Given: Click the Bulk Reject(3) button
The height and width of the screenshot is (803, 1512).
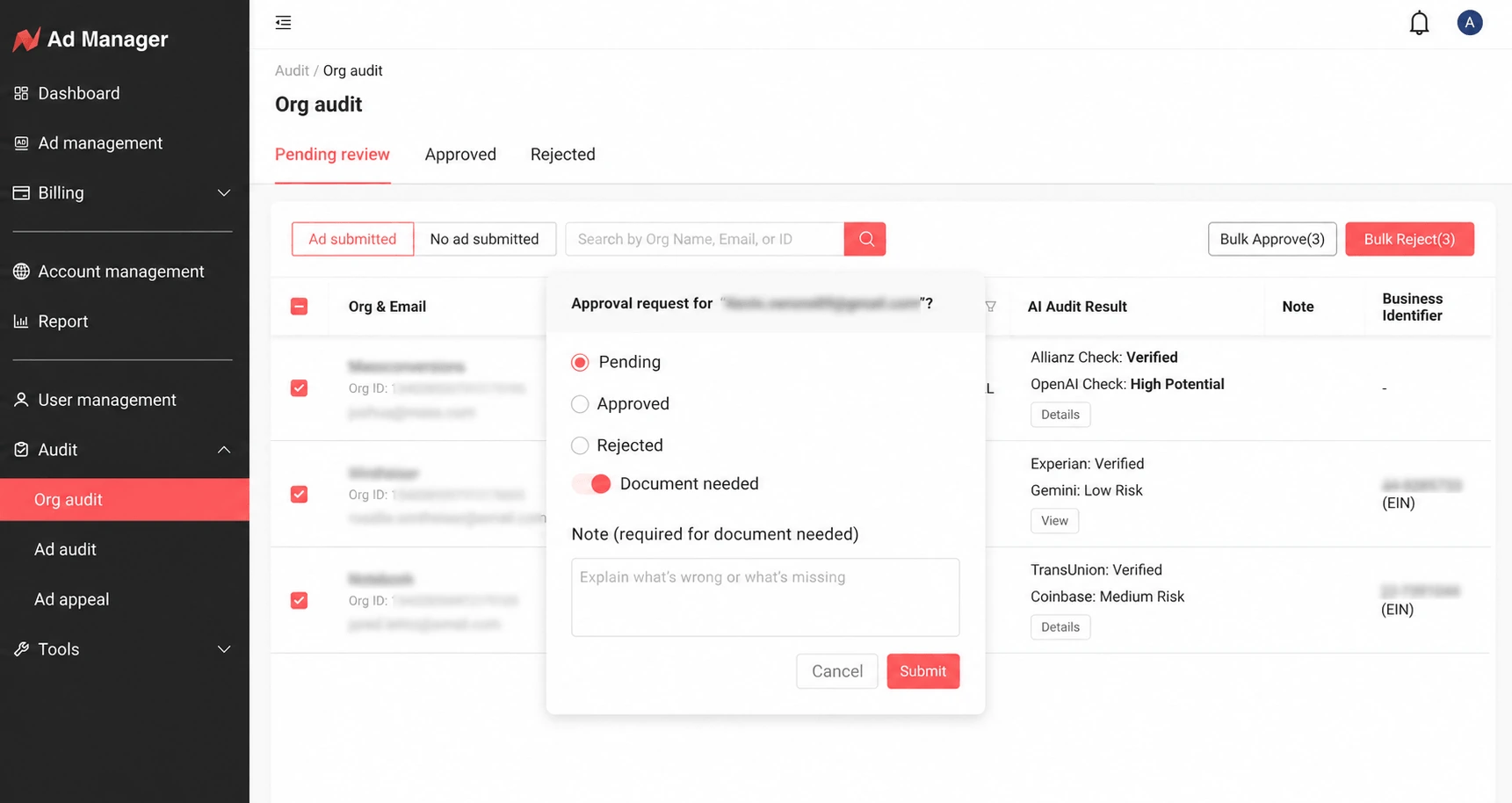Looking at the screenshot, I should 1409,239.
